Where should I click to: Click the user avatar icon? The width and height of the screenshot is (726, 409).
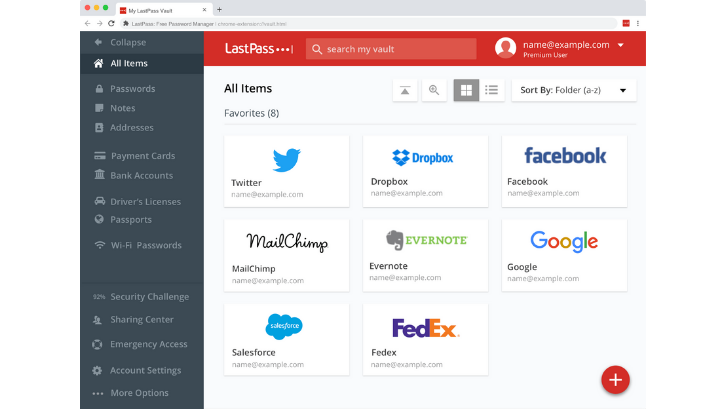click(x=506, y=48)
